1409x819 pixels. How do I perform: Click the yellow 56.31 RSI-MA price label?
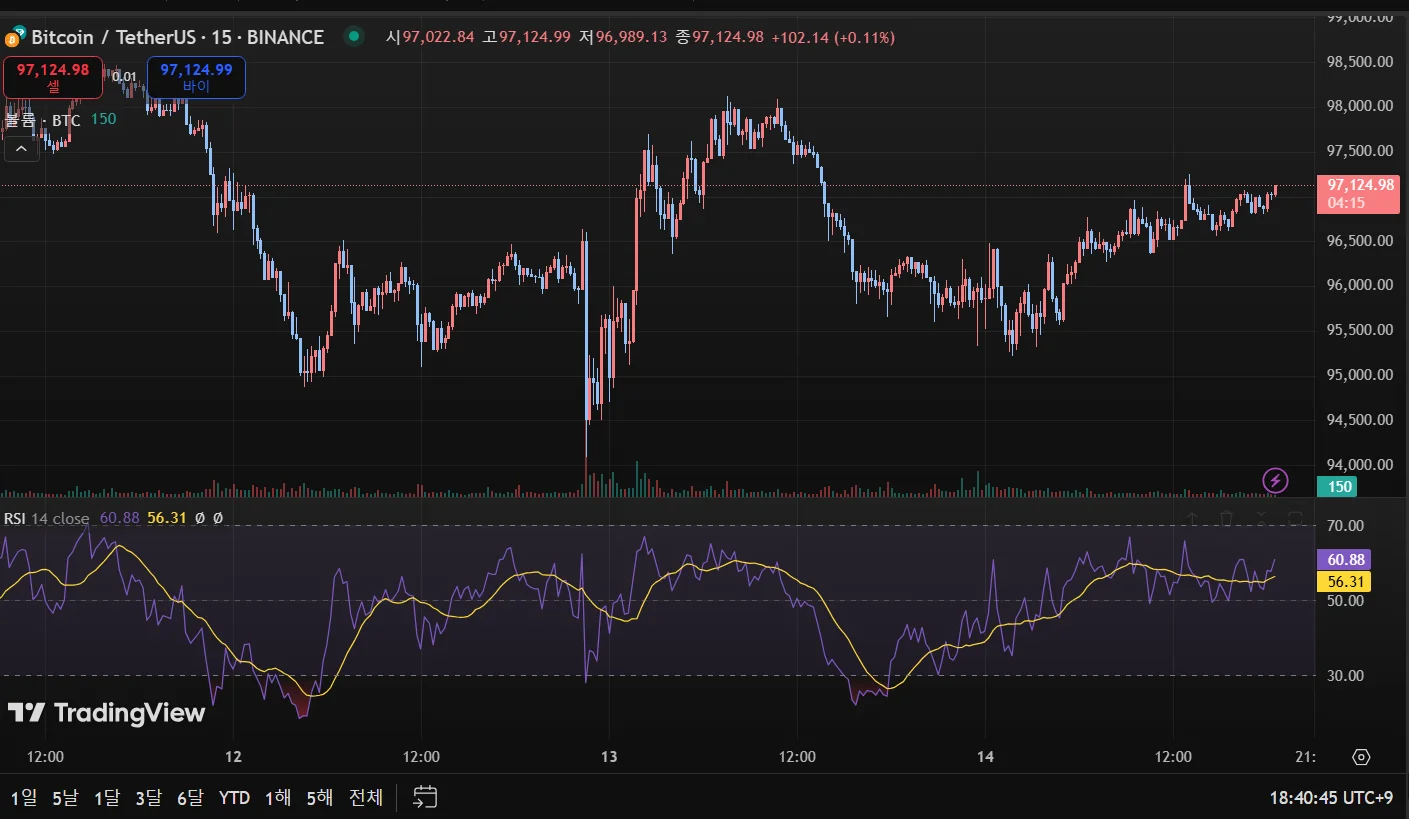1344,582
